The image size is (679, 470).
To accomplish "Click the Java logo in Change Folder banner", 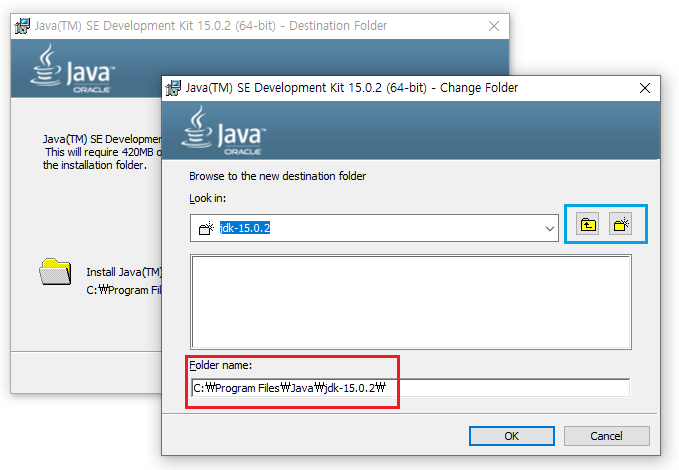I will 223,130.
